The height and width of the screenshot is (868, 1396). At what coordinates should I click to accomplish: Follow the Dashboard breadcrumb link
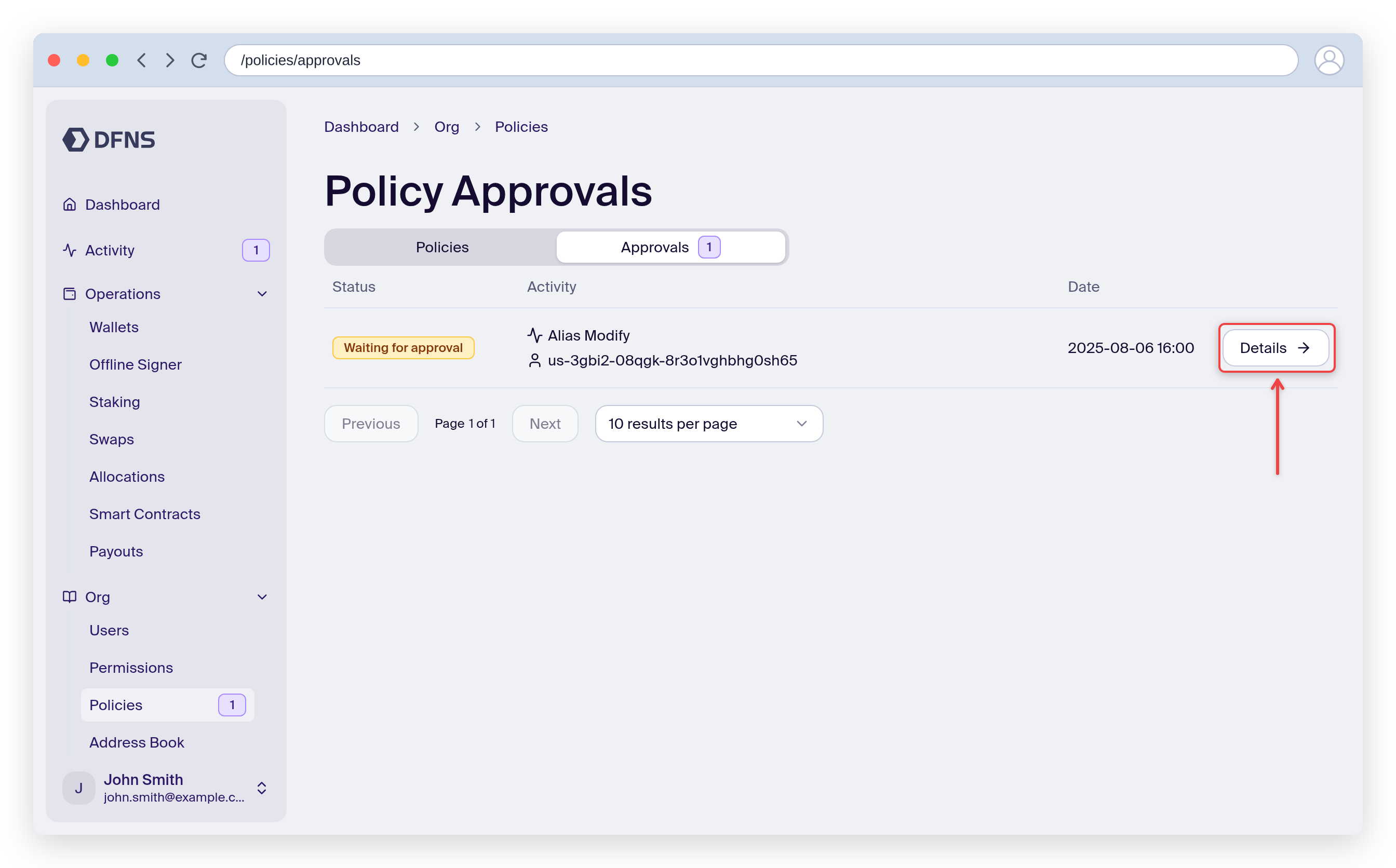tap(361, 127)
